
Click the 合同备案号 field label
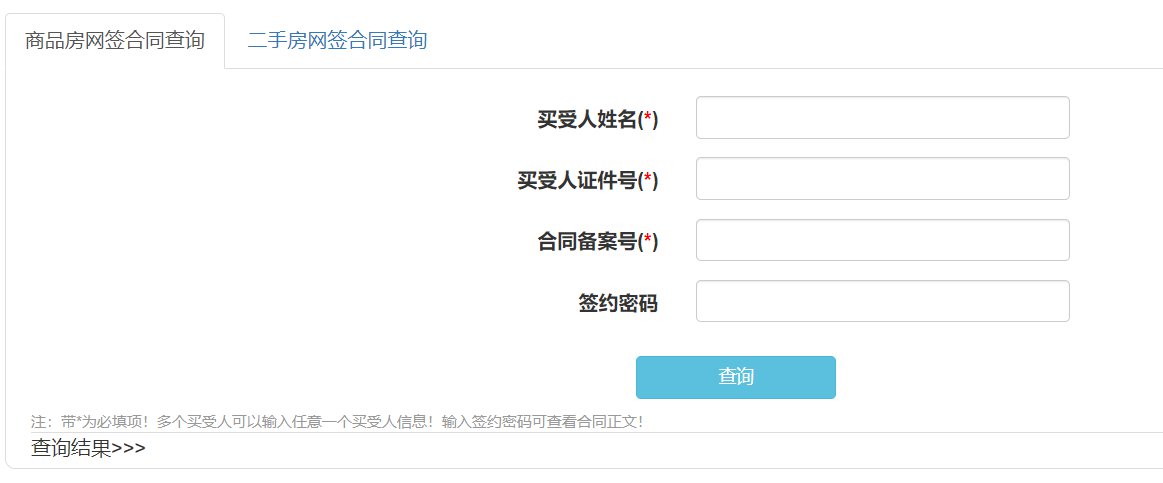587,242
